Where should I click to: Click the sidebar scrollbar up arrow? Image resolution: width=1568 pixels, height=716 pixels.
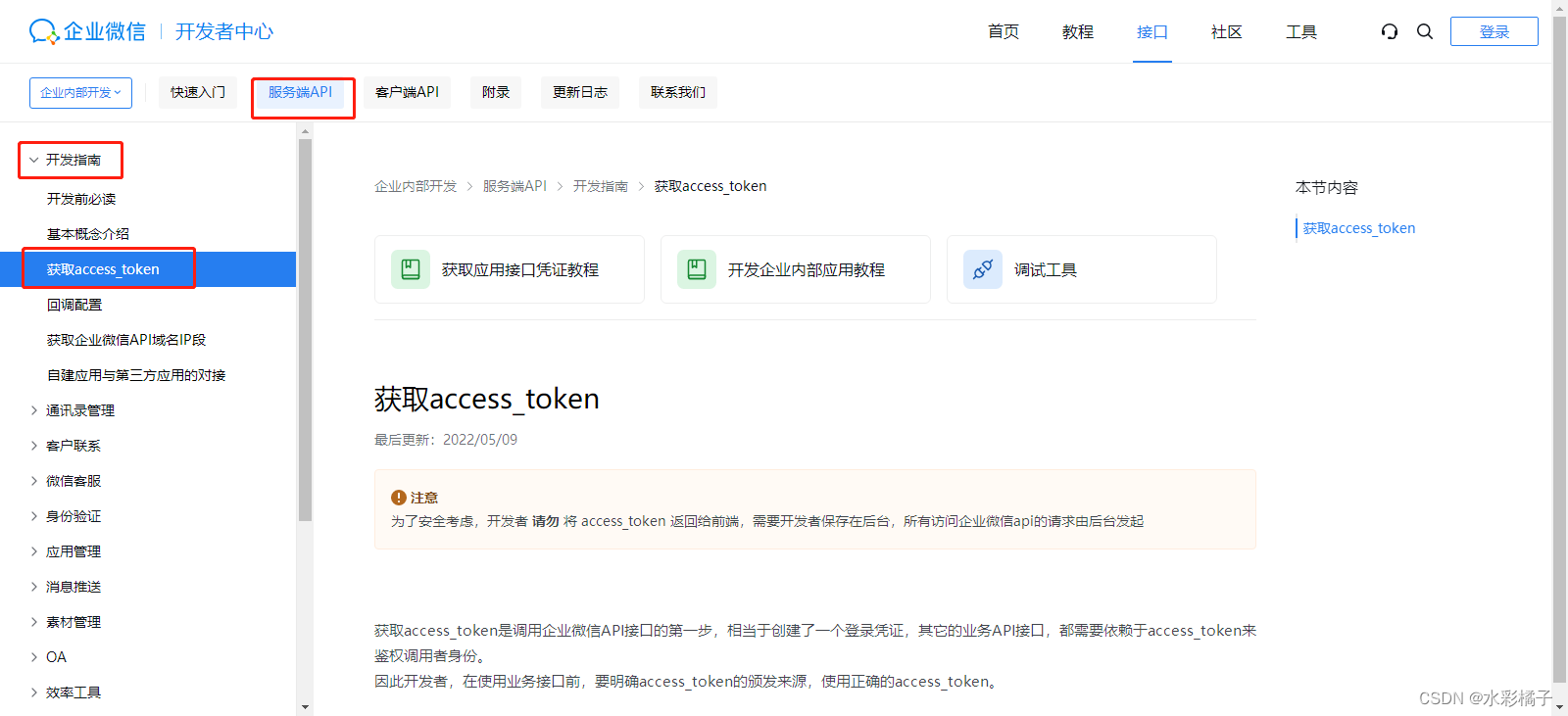click(x=305, y=130)
